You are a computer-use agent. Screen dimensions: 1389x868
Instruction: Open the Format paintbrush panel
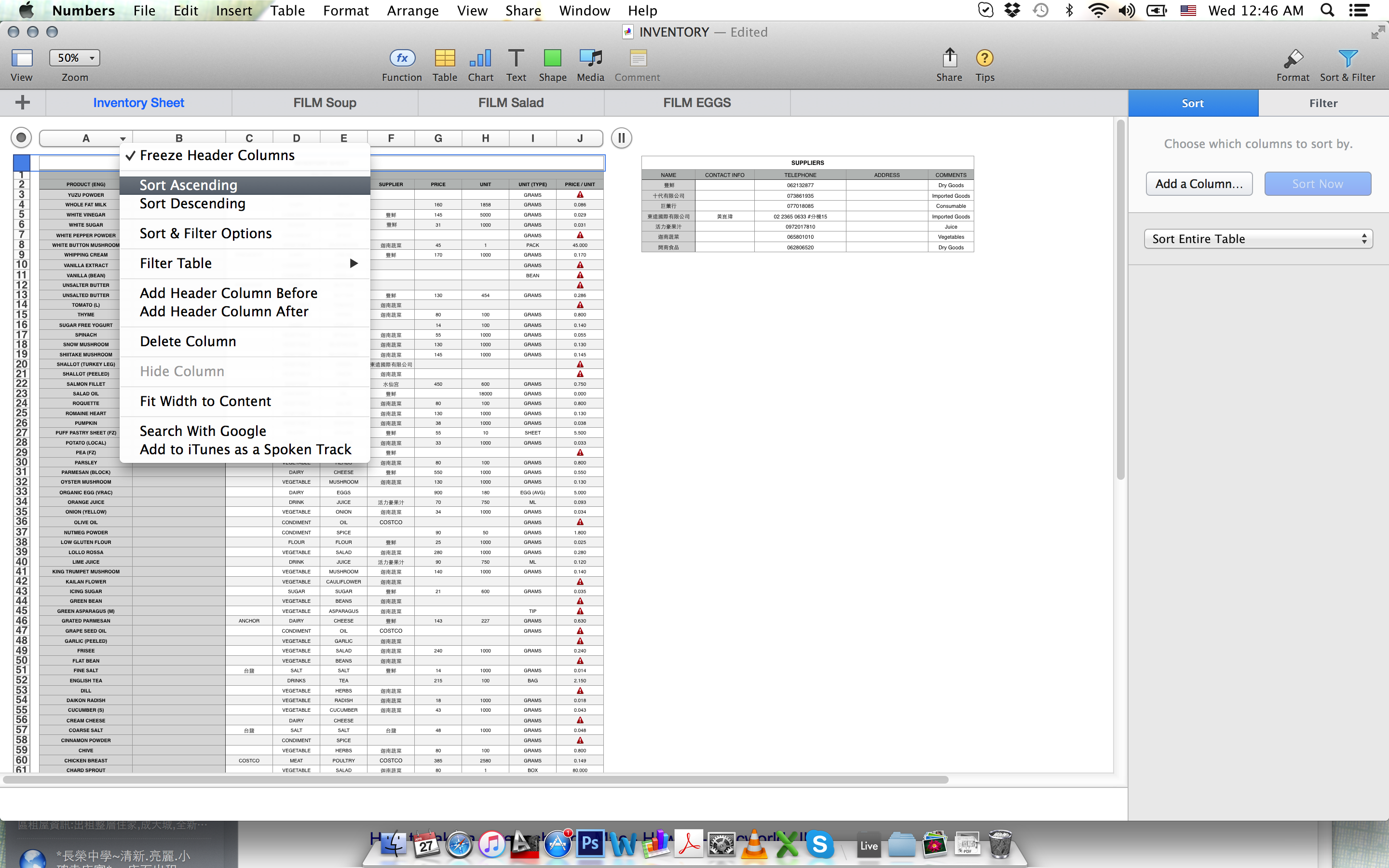click(1293, 58)
